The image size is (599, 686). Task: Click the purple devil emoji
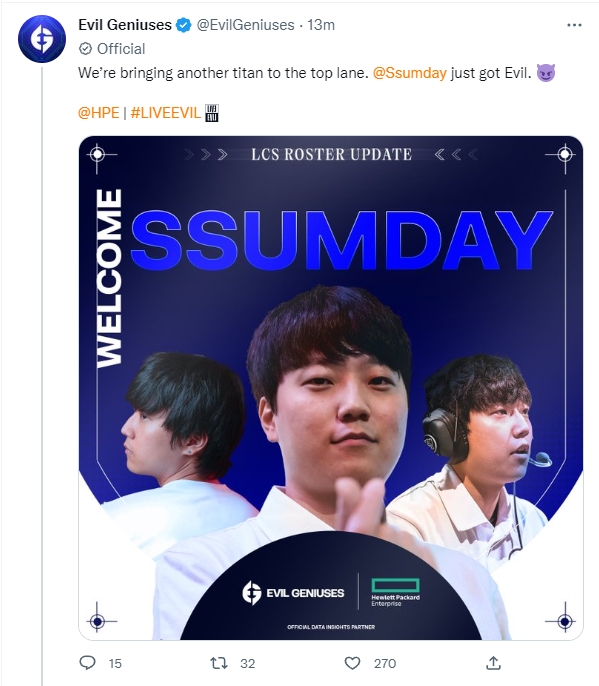546,73
